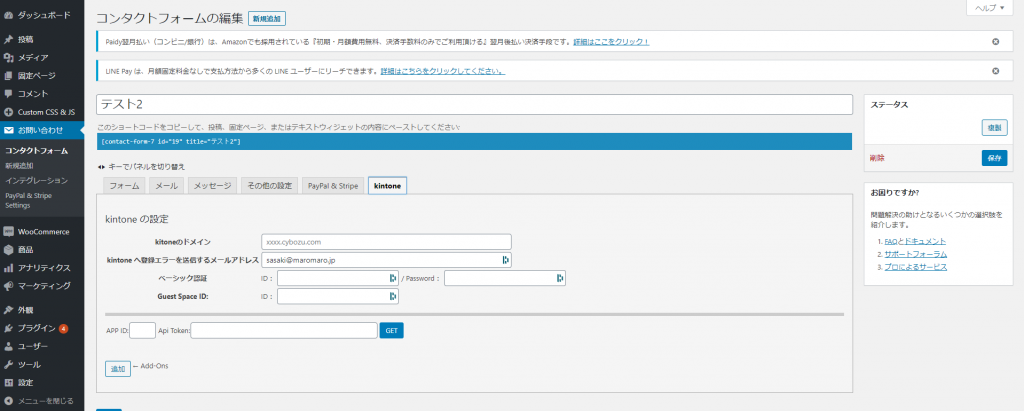This screenshot has width=1024, height=411.
Task: Open the FAQとドキュメント link
Action: [x=915, y=241]
